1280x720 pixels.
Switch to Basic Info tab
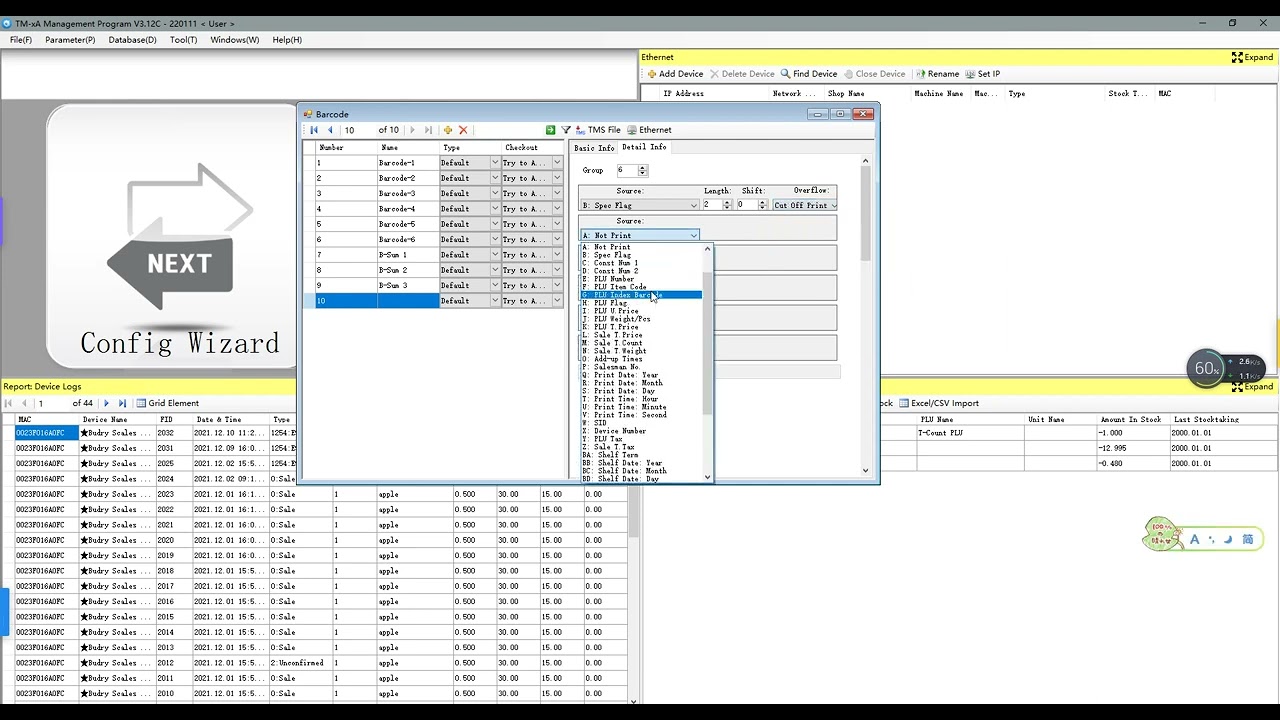click(x=594, y=147)
